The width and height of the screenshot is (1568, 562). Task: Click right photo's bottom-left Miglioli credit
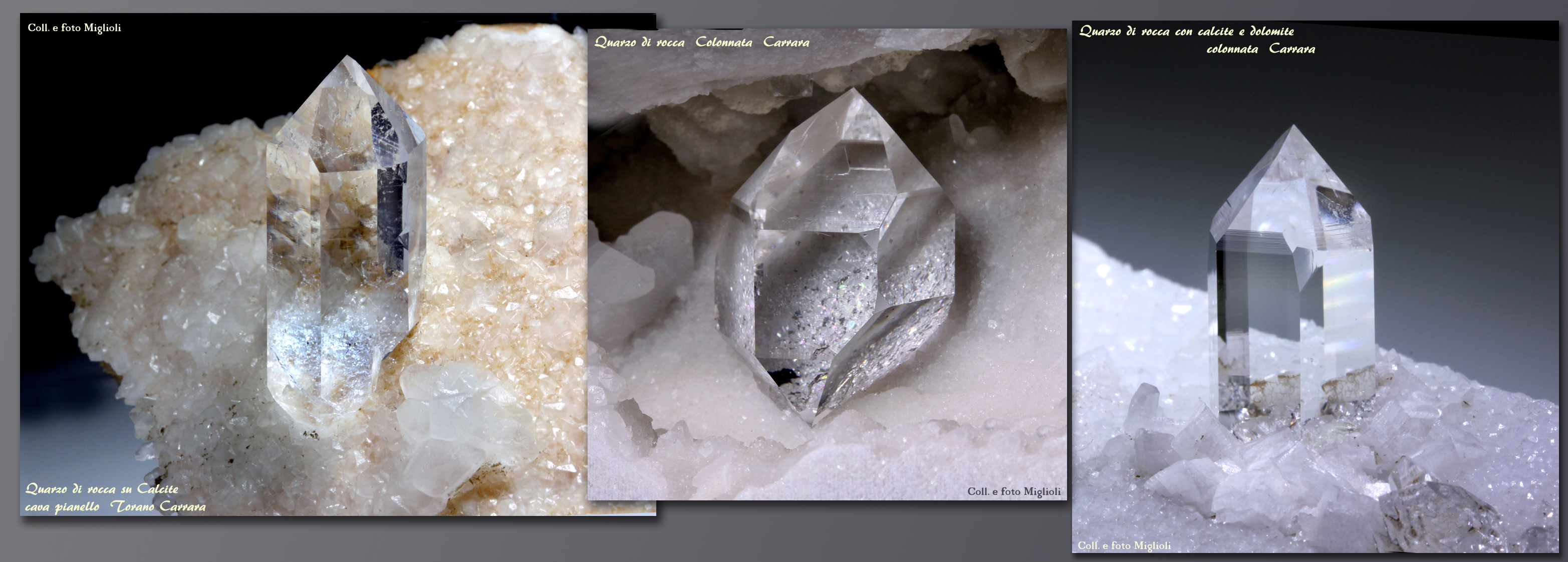(x=1124, y=545)
